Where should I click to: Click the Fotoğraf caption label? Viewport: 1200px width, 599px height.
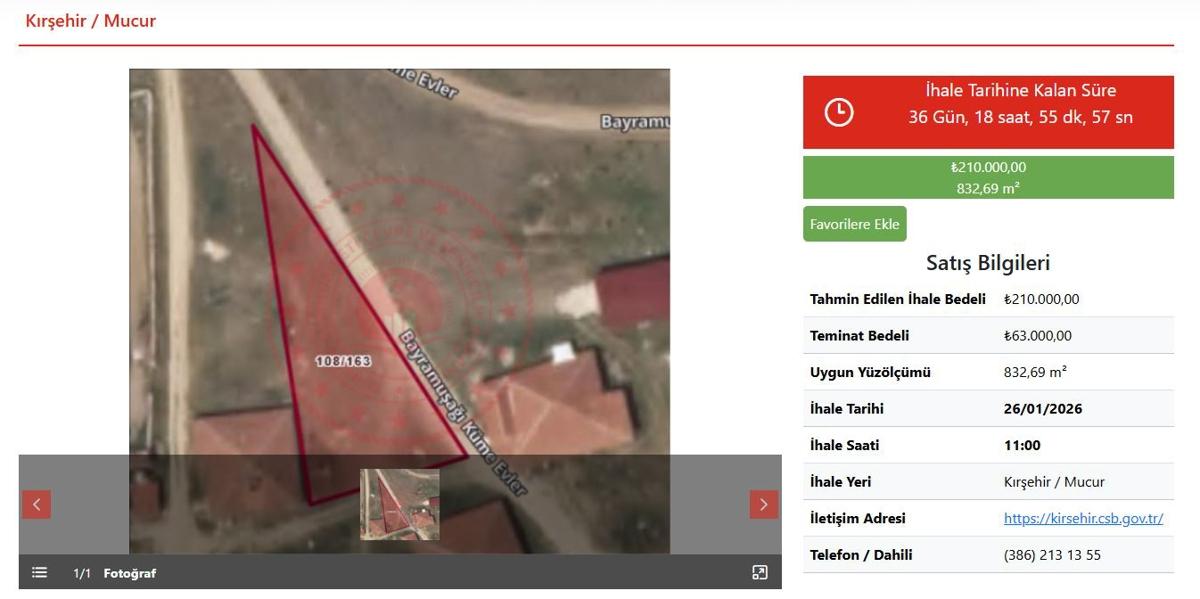tap(130, 573)
